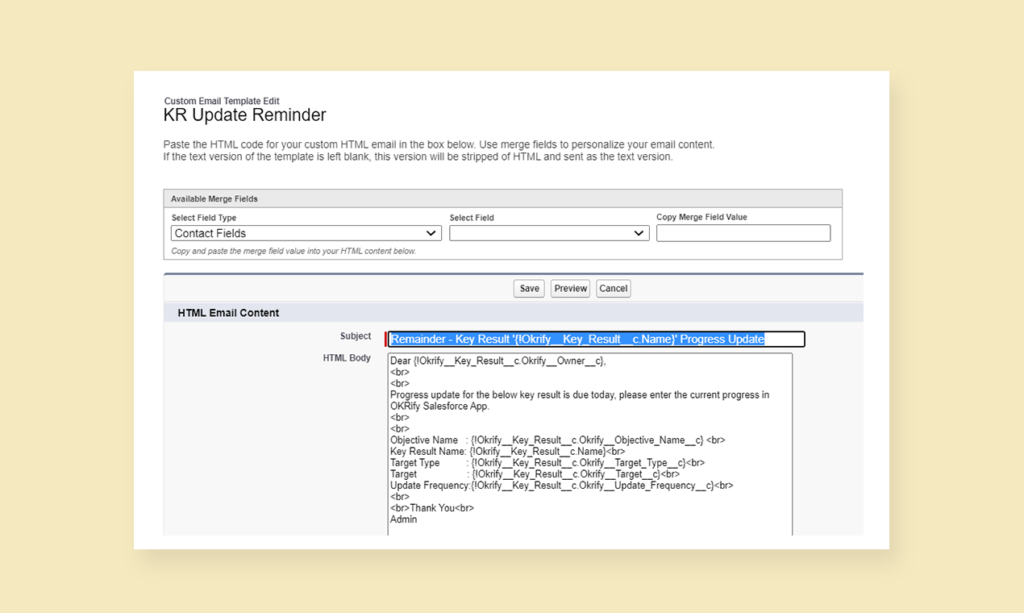Click the Update Frequency merge field line
The image size is (1024, 613).
[x=556, y=484]
